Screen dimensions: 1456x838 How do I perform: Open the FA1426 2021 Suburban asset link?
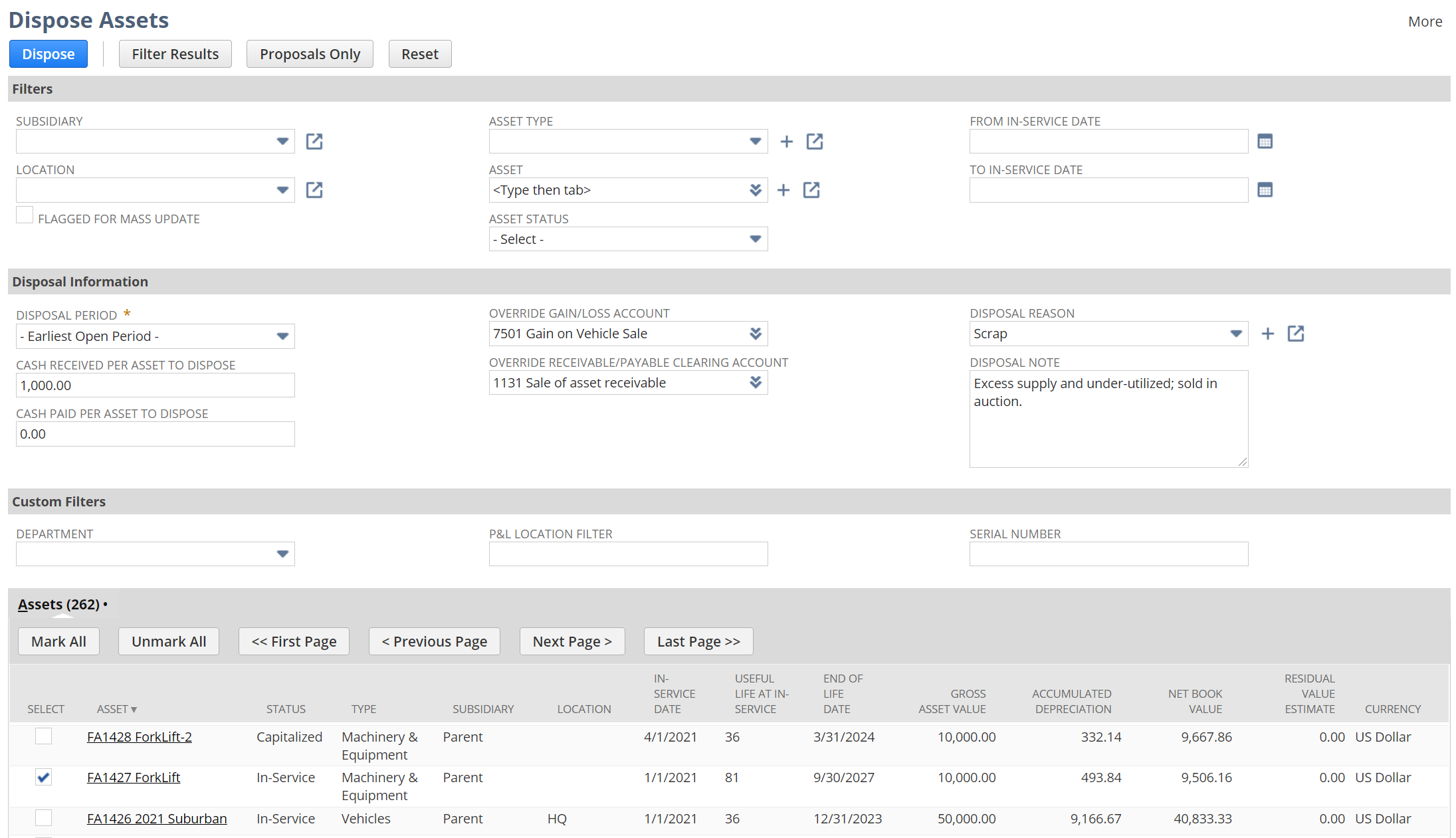pyautogui.click(x=157, y=819)
